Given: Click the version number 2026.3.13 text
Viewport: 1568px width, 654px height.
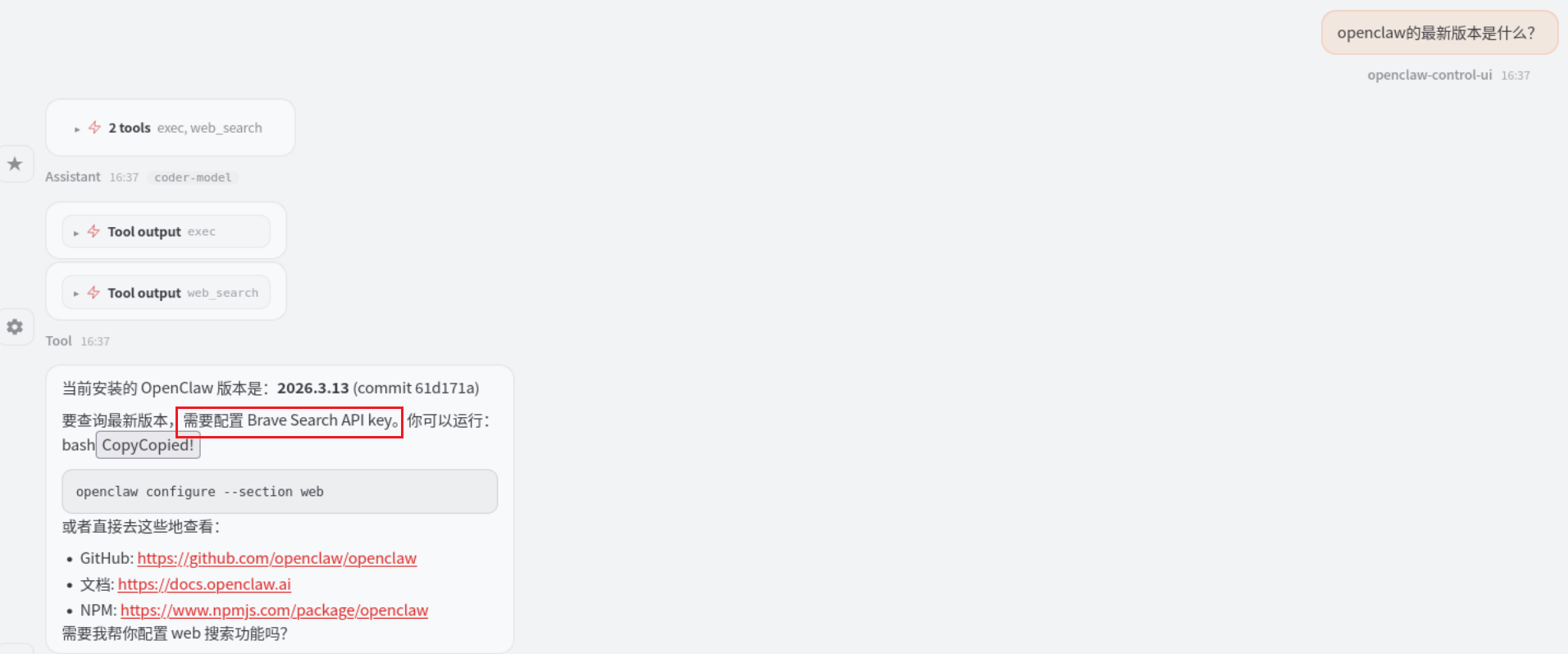Looking at the screenshot, I should [x=312, y=388].
